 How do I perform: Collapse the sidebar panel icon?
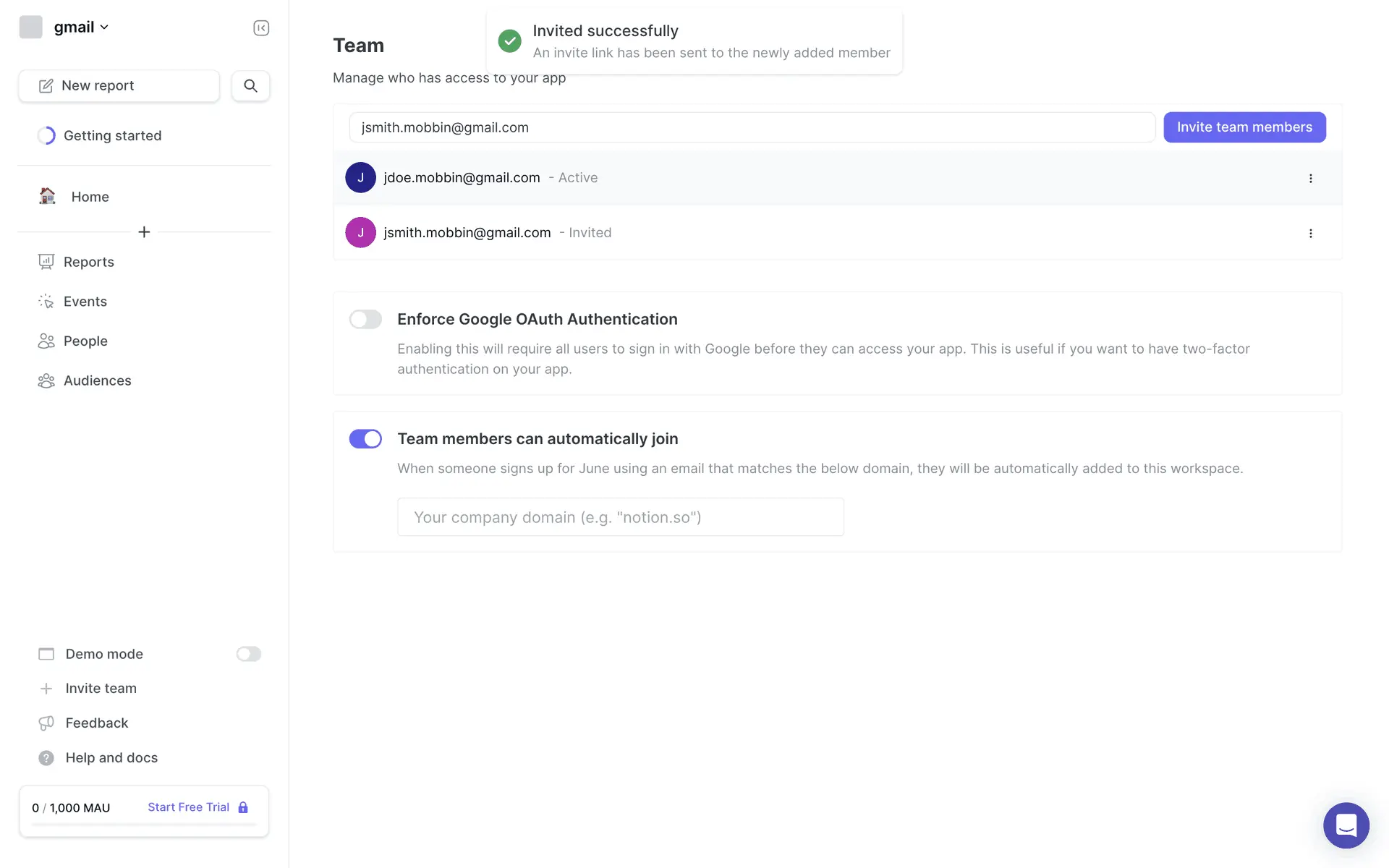(x=261, y=27)
